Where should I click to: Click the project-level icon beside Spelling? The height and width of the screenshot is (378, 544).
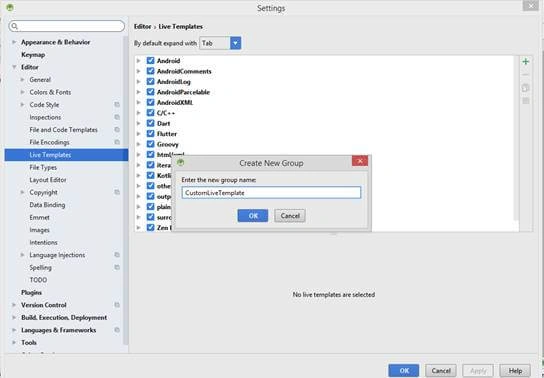click(x=117, y=267)
